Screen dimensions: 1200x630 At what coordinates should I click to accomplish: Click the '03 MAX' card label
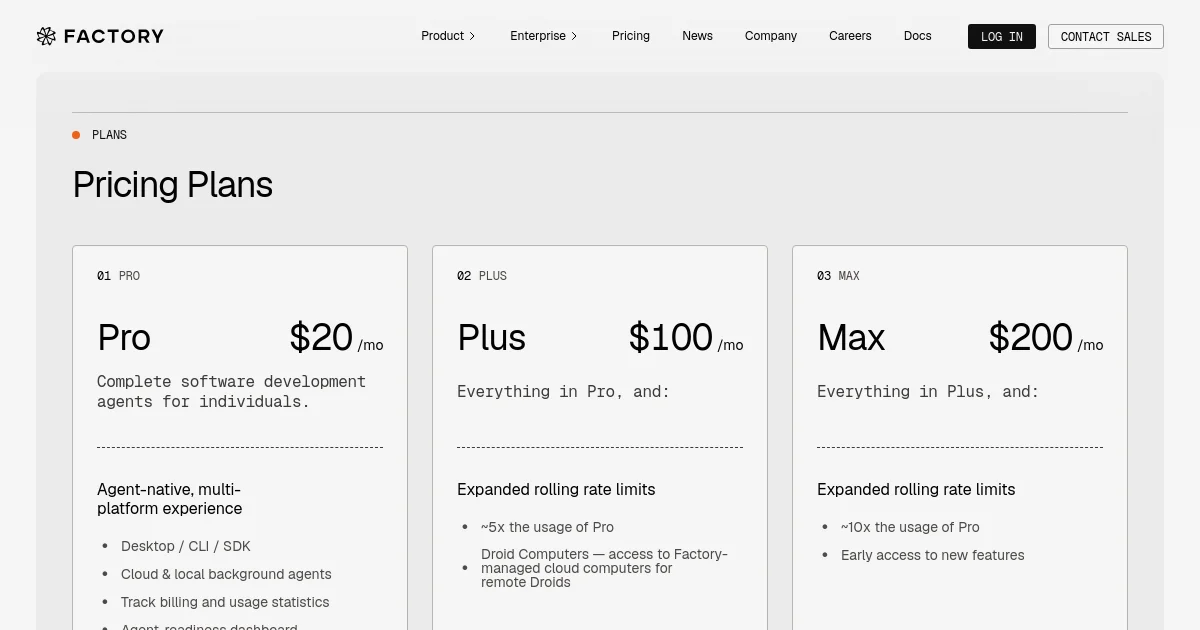[x=838, y=276]
